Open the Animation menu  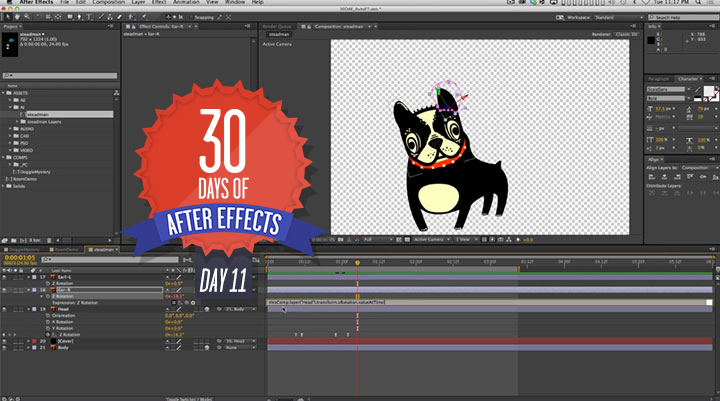[x=186, y=2]
